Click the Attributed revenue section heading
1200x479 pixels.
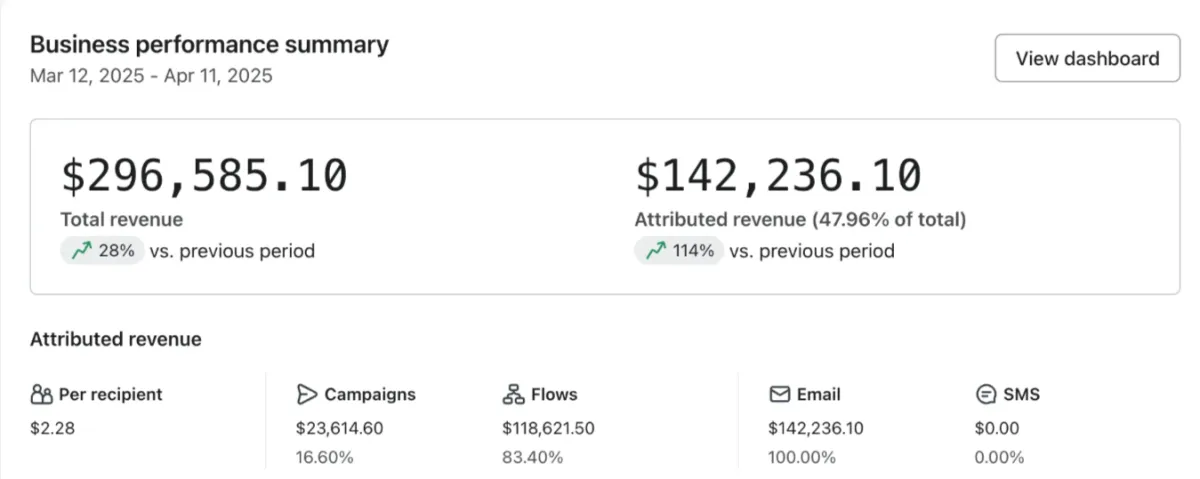tap(116, 339)
